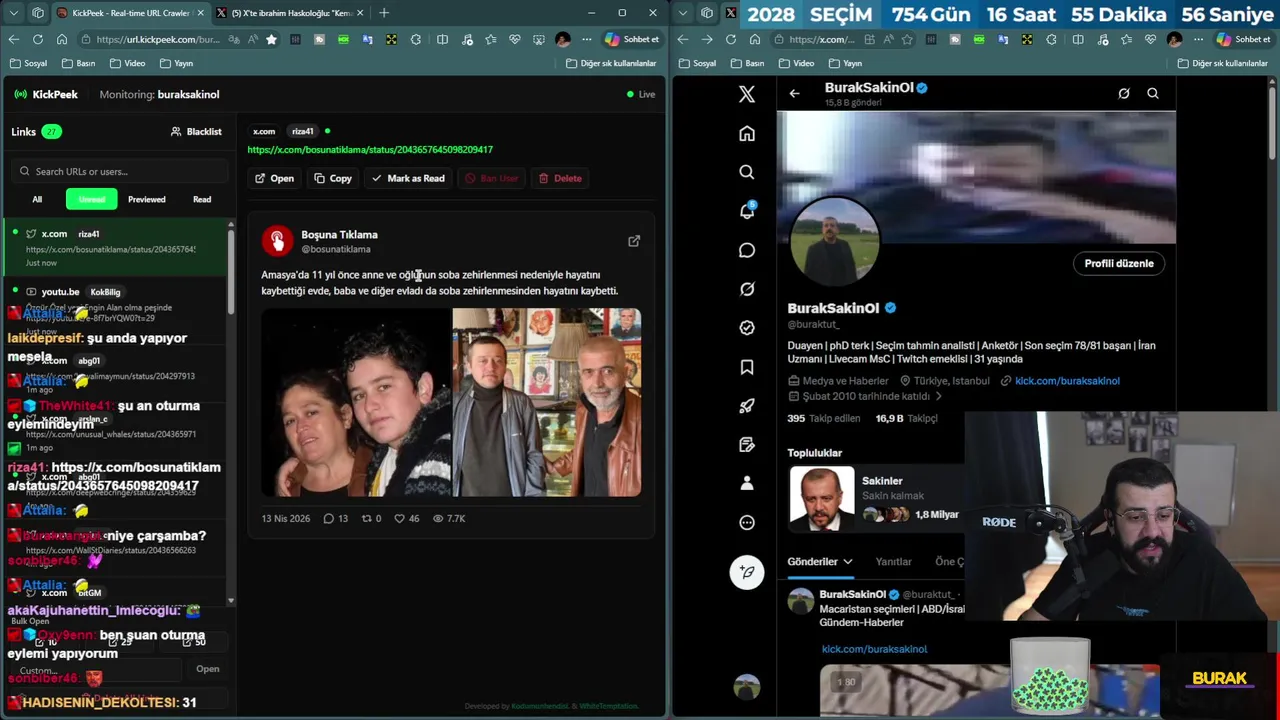Viewport: 1280px width, 720px height.
Task: Click Boşuna Tıklama avatar in preview
Action: 277,241
